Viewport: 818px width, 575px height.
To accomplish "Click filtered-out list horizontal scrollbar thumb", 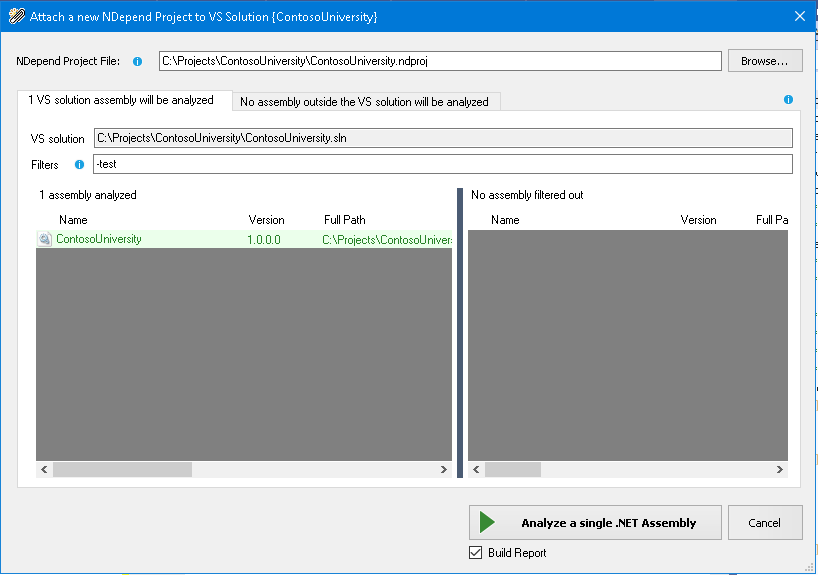I will [513, 470].
